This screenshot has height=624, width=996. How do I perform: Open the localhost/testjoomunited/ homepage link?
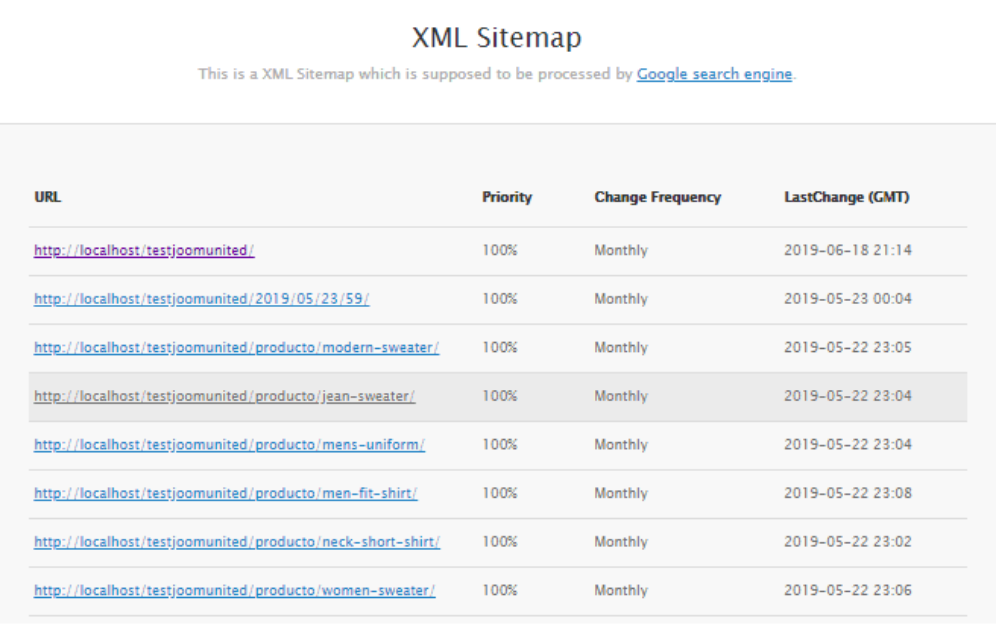(x=144, y=251)
